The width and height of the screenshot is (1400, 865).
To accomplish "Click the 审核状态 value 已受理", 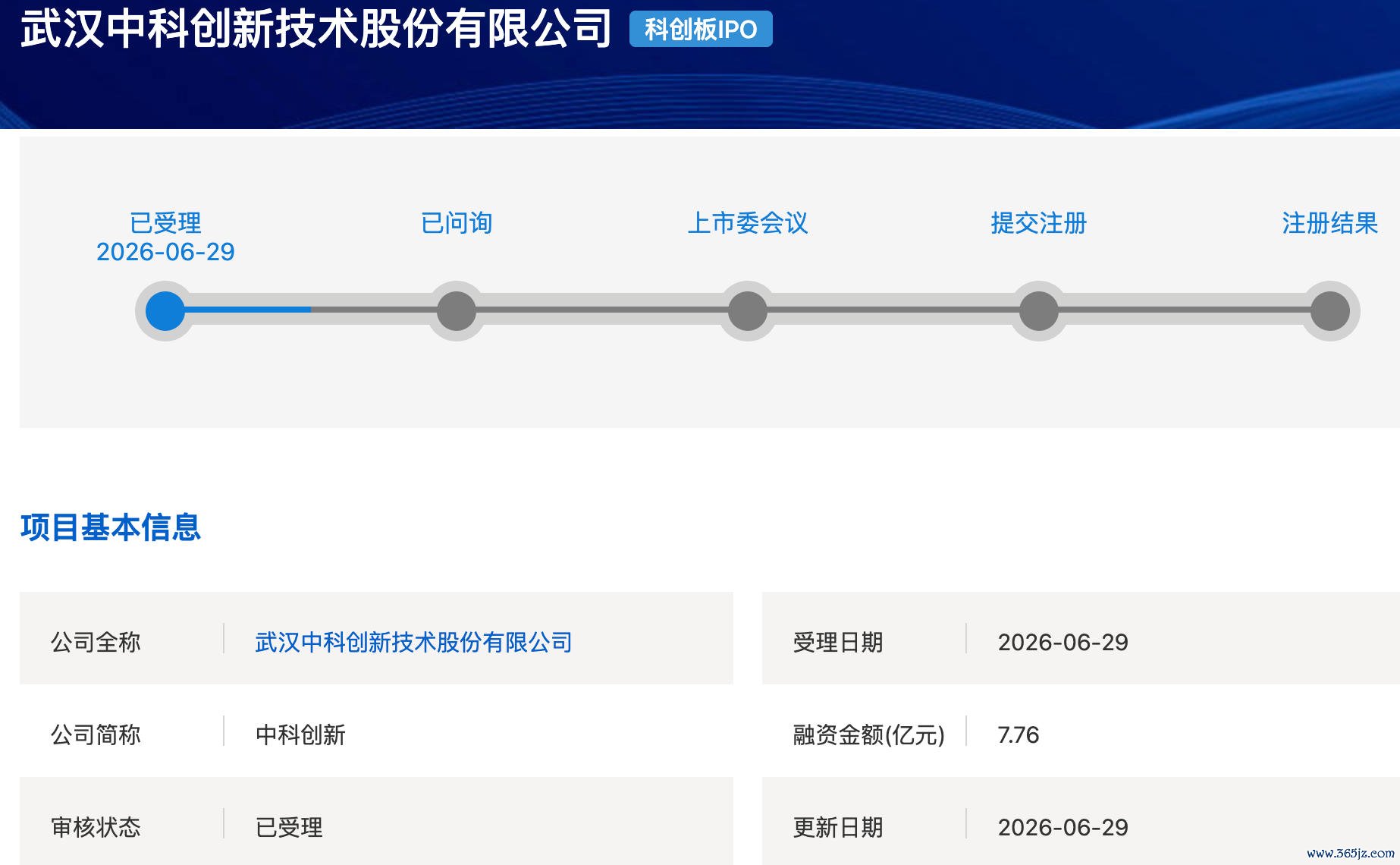I will 289,827.
